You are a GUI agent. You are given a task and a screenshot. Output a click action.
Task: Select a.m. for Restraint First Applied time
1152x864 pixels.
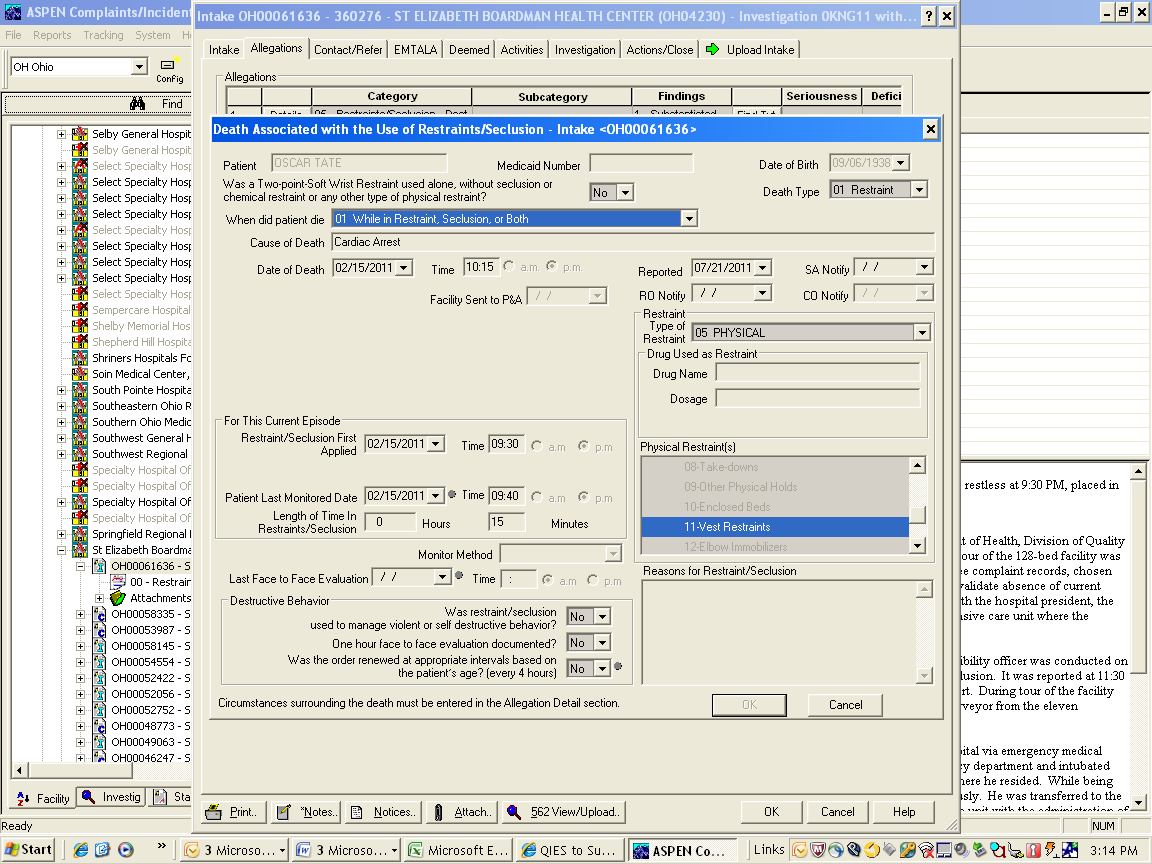click(537, 446)
